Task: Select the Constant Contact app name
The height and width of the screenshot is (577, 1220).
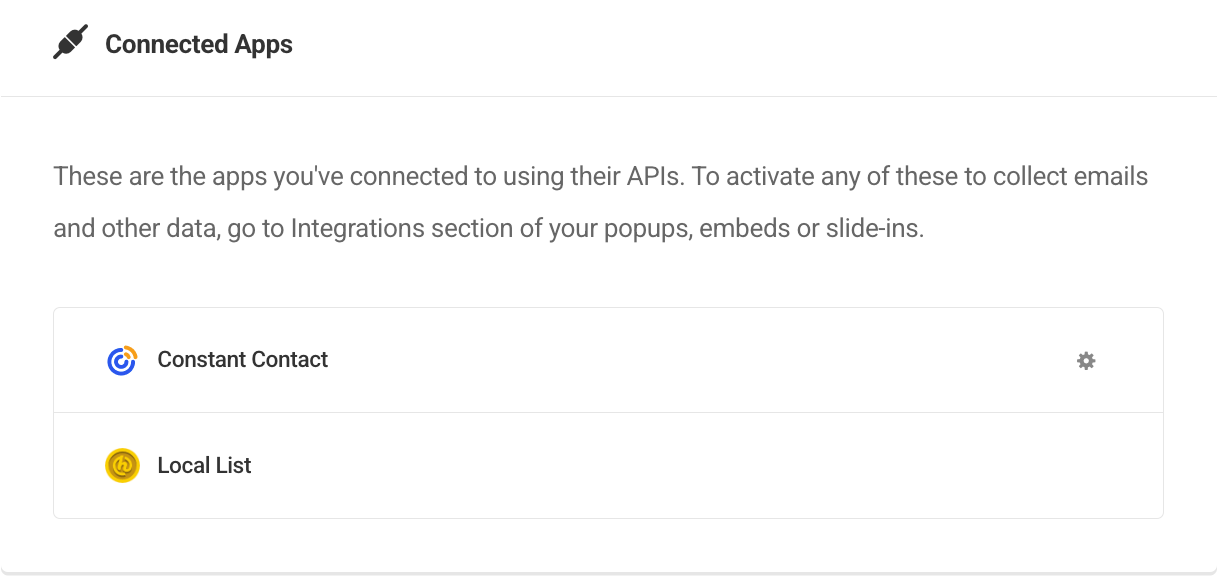Action: [242, 360]
